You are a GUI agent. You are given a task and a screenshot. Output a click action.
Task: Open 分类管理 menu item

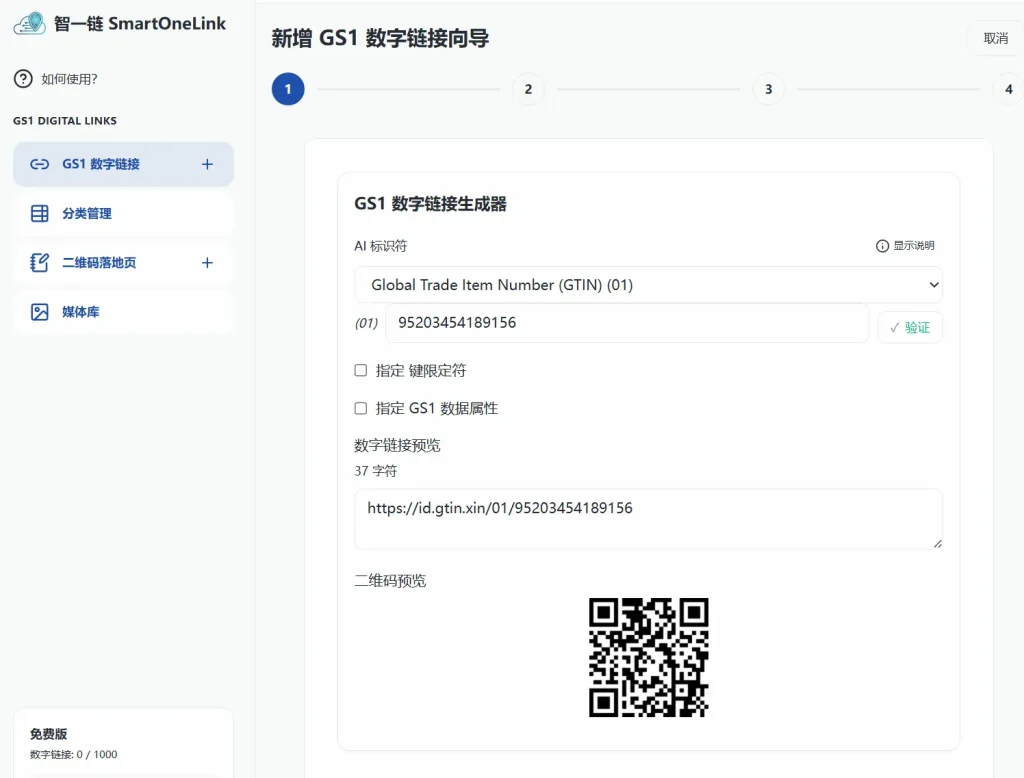(123, 214)
